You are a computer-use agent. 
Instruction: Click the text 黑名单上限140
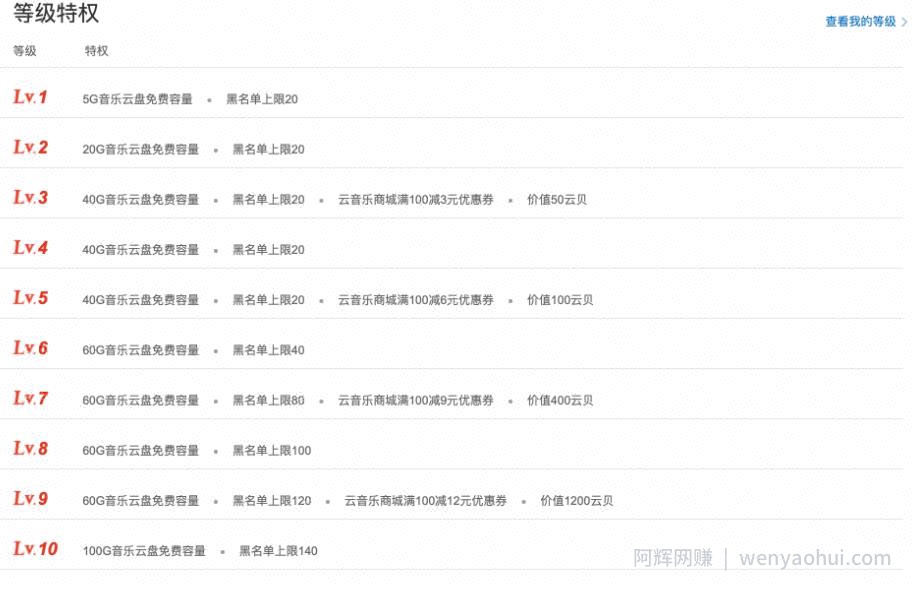pos(279,550)
